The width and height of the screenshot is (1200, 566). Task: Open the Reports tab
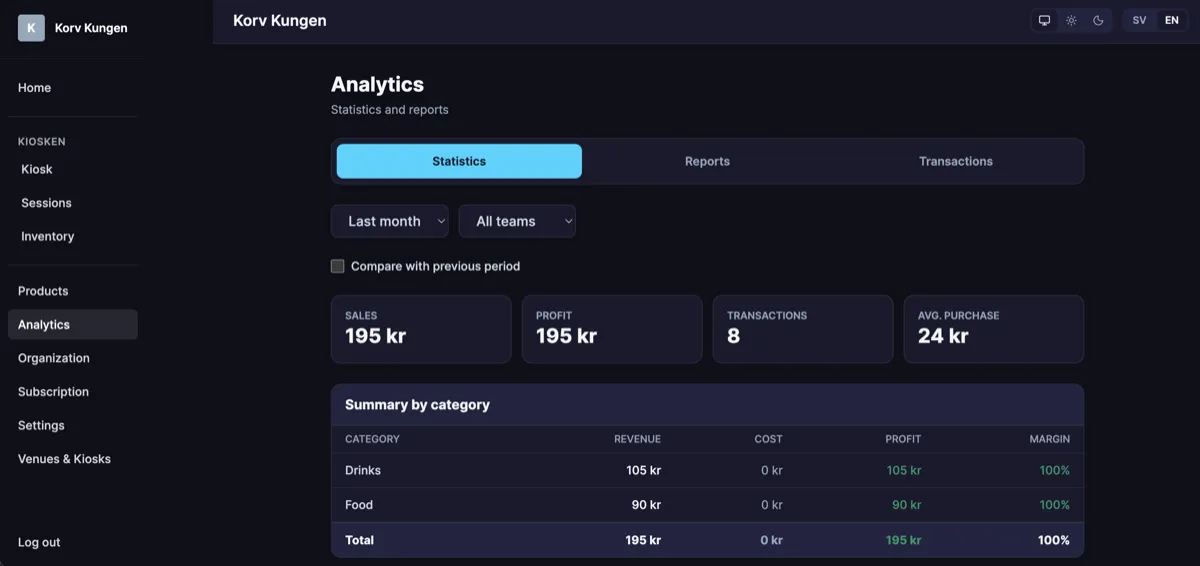point(707,161)
